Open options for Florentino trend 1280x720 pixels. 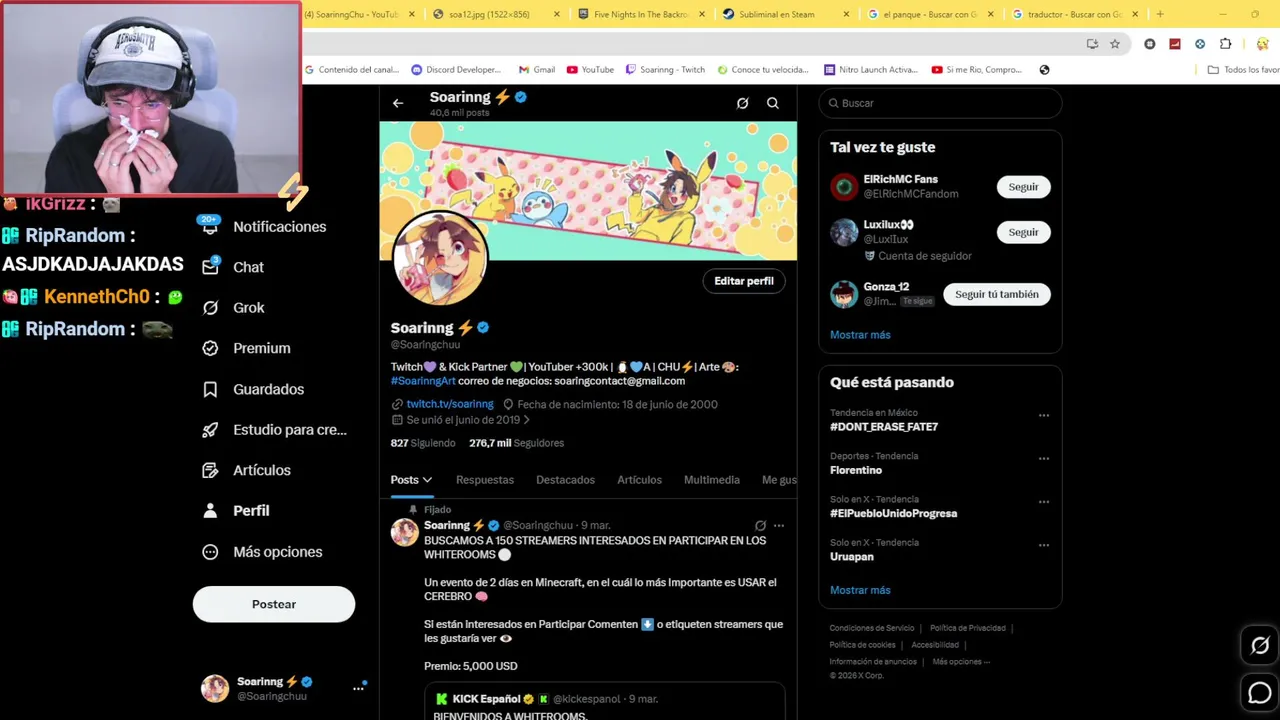[1043, 459]
